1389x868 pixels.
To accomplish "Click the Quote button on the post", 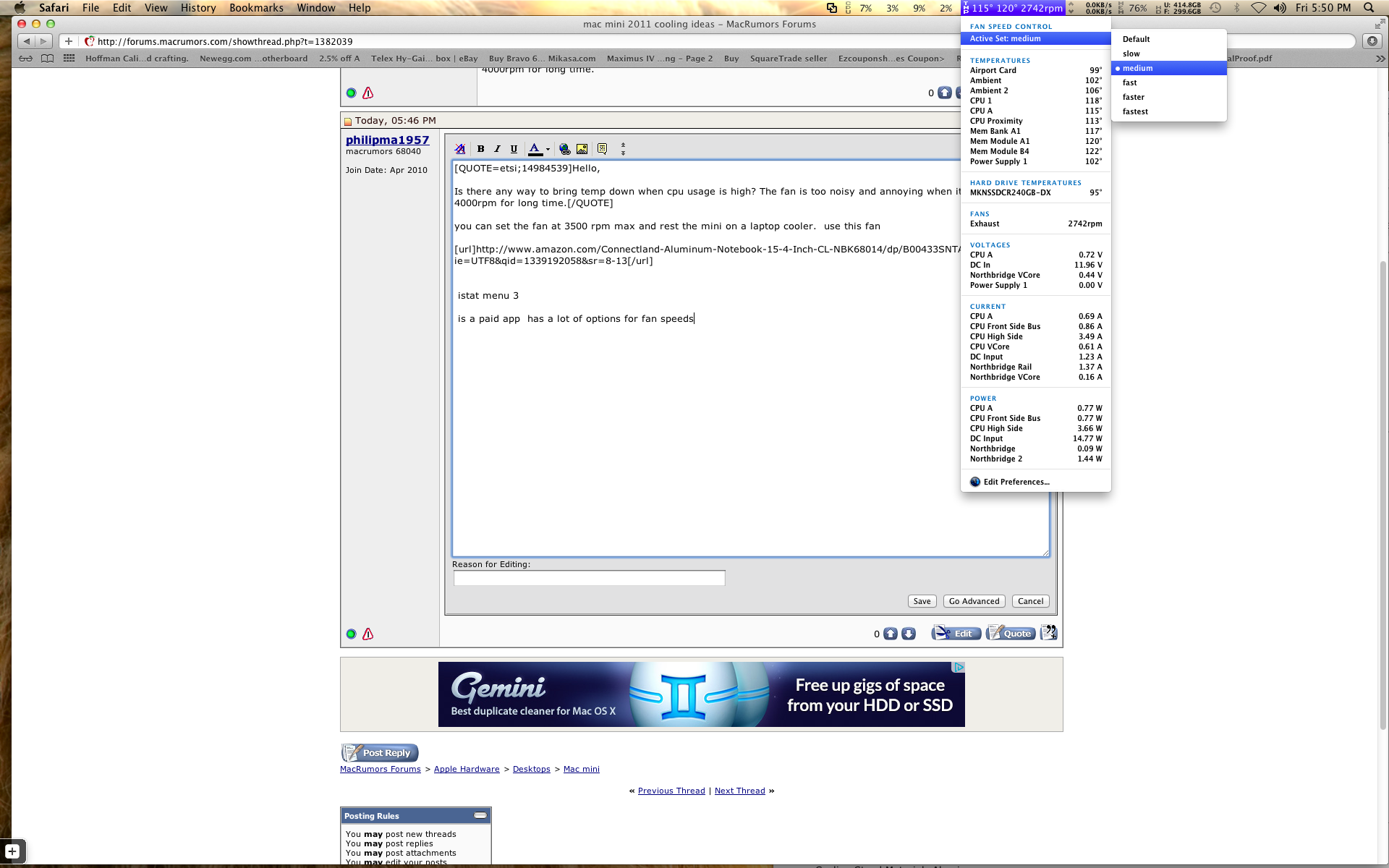I will click(1011, 633).
